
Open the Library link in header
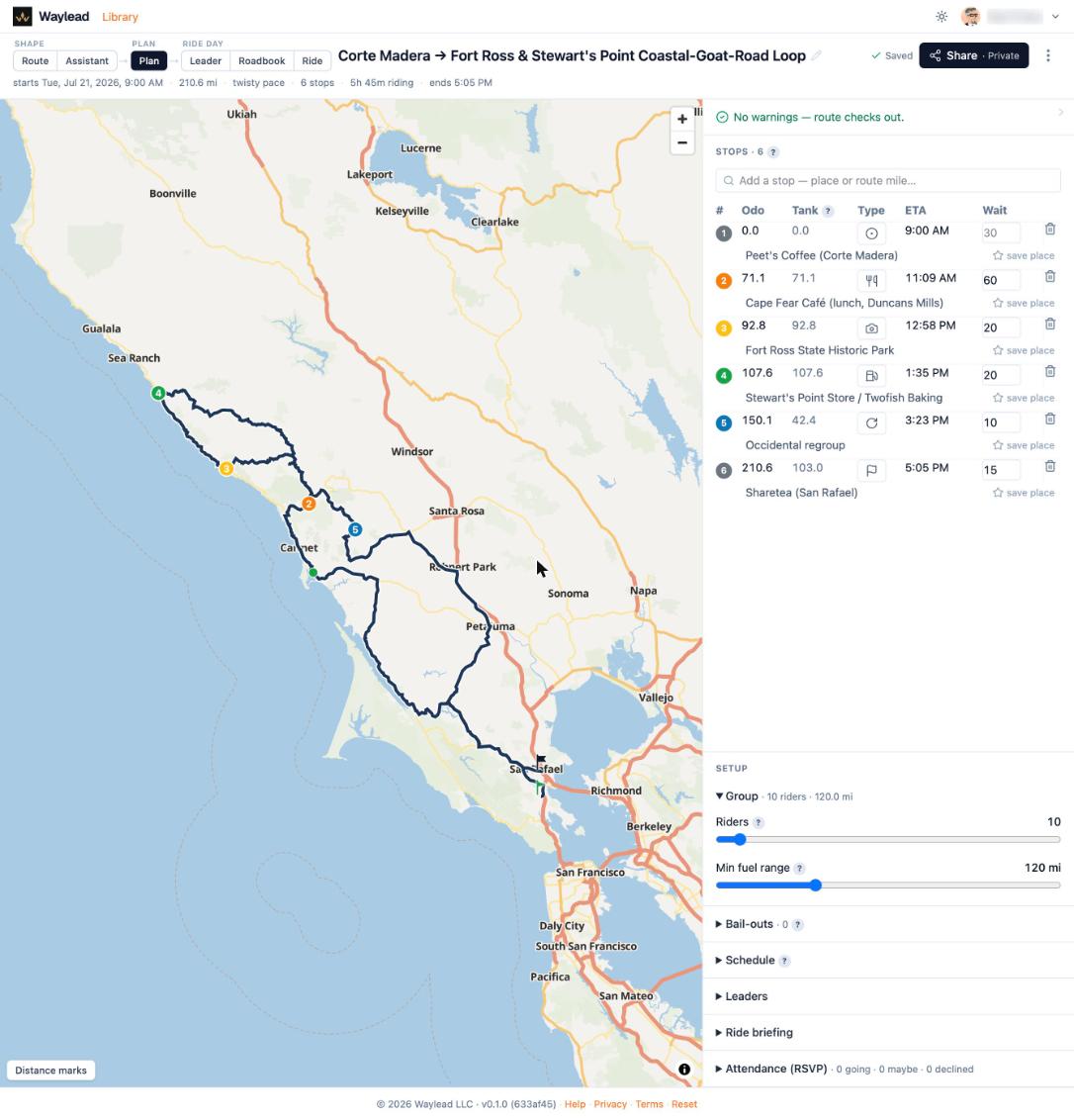coord(120,17)
